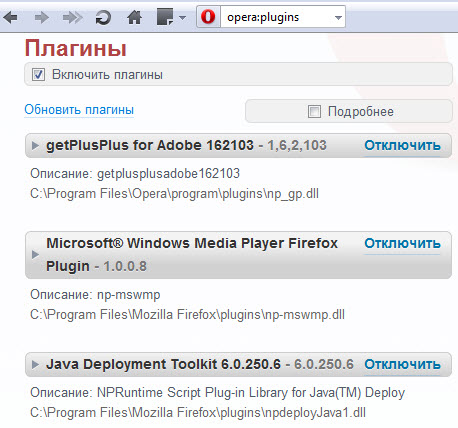Go back with the Back arrow
Screen dimensions: 458x428
[x=11, y=17]
